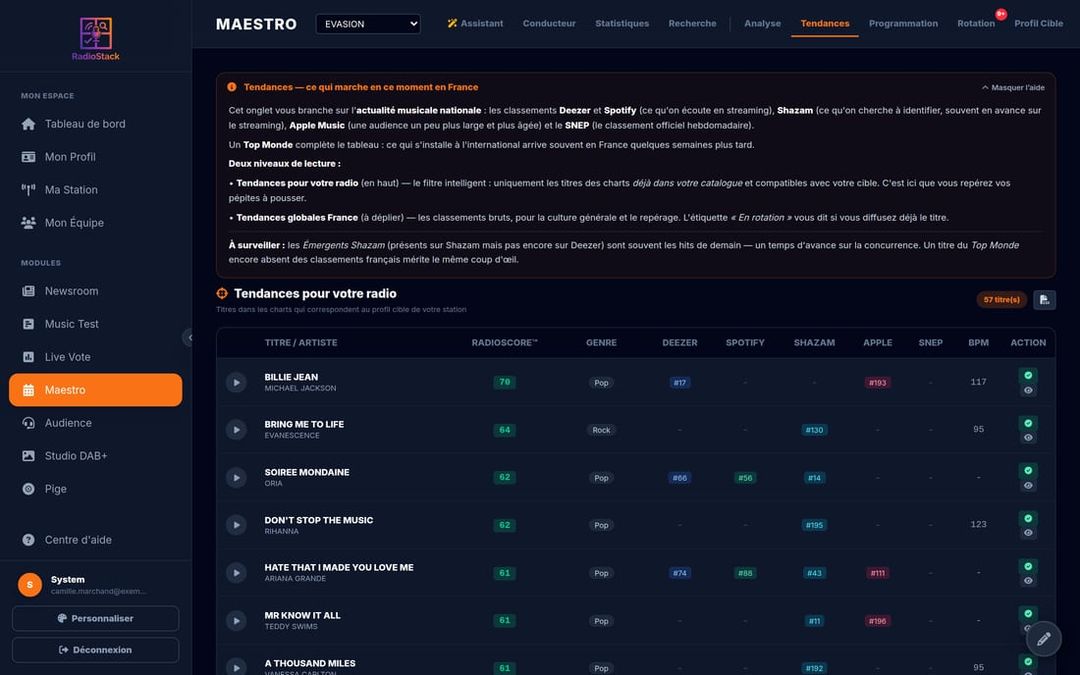The image size is (1080, 675).
Task: Go to Ma Station
Action: pyautogui.click(x=95, y=190)
